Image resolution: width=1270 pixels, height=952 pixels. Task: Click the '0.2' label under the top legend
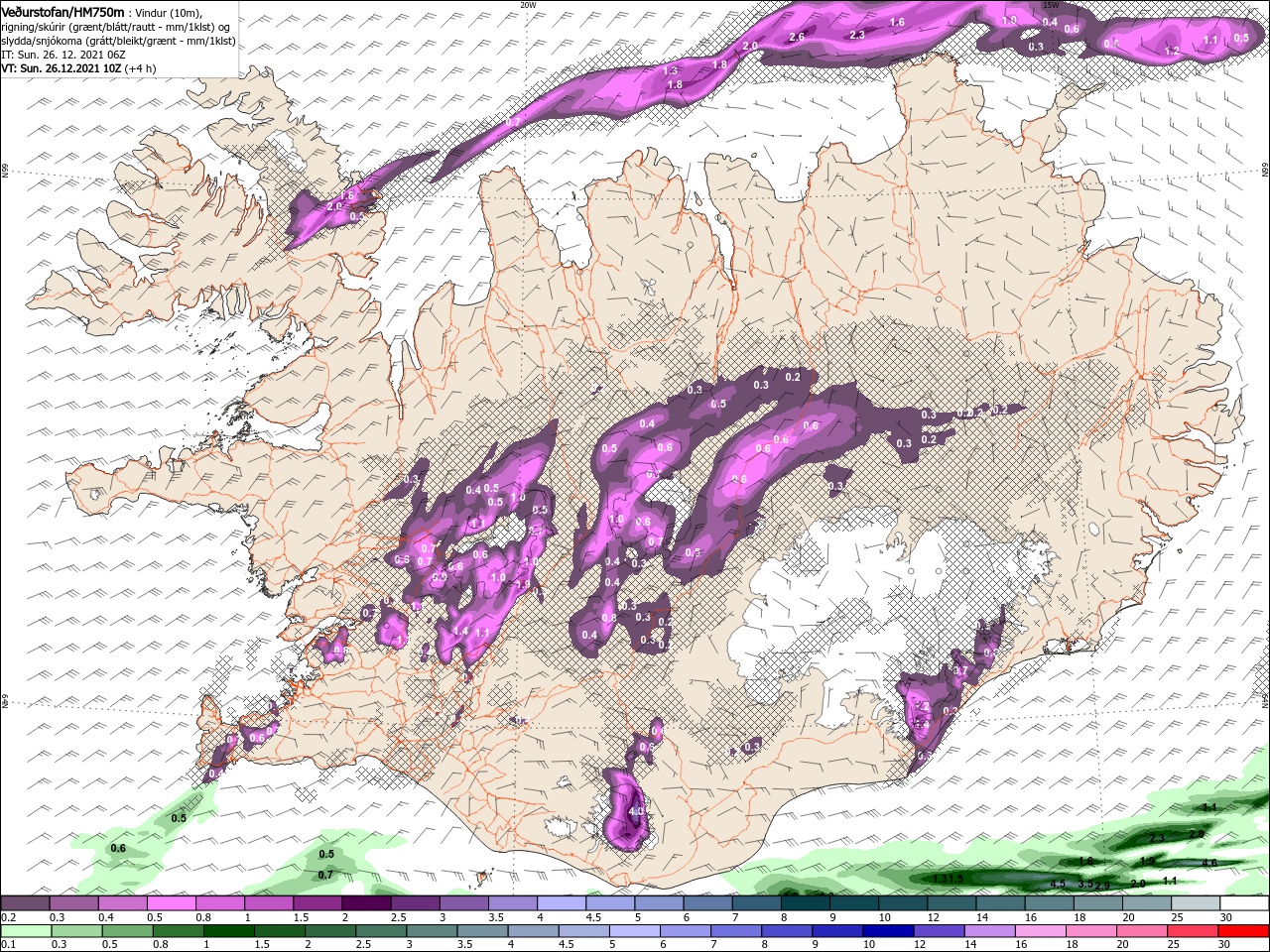point(7,917)
